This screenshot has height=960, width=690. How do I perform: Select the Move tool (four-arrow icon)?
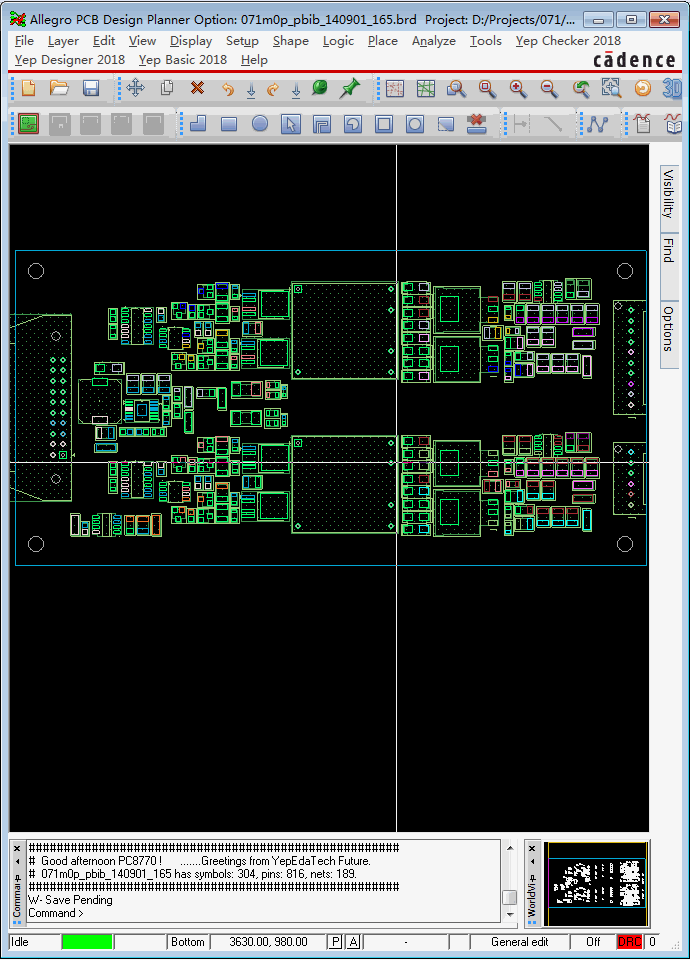point(135,88)
